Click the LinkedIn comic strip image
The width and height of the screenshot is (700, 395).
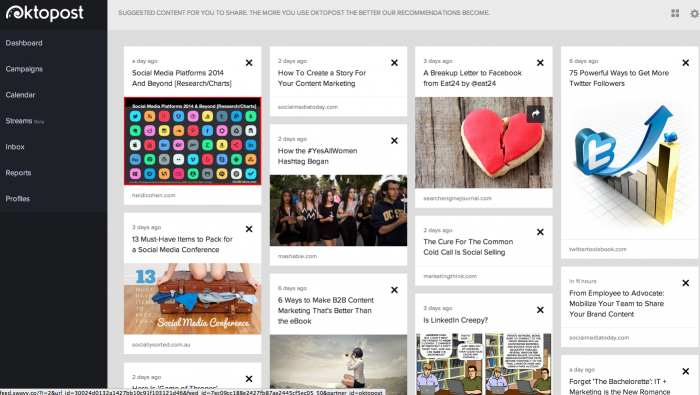point(484,364)
